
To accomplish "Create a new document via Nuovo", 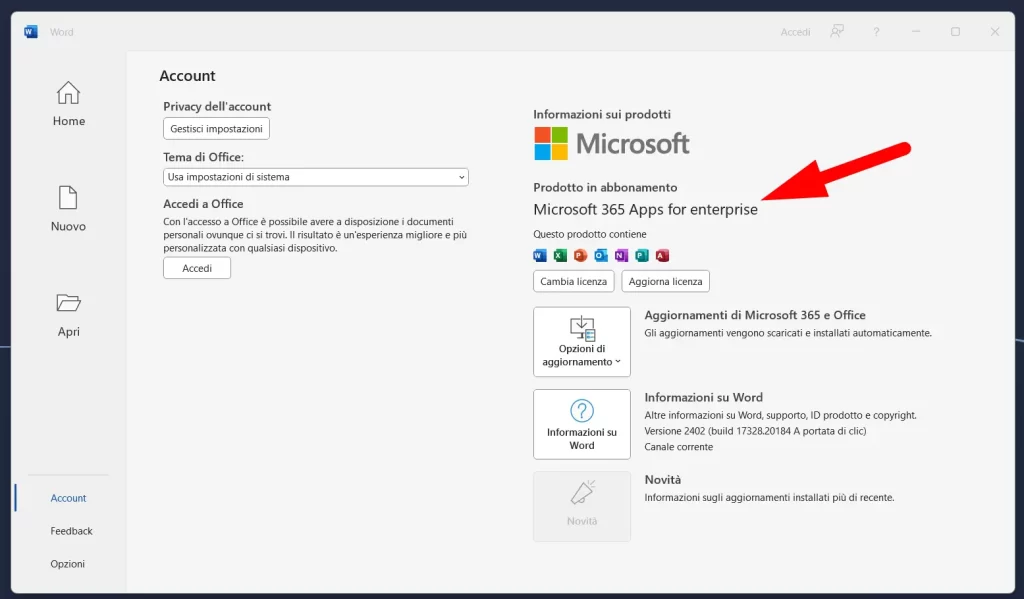I will pyautogui.click(x=69, y=208).
